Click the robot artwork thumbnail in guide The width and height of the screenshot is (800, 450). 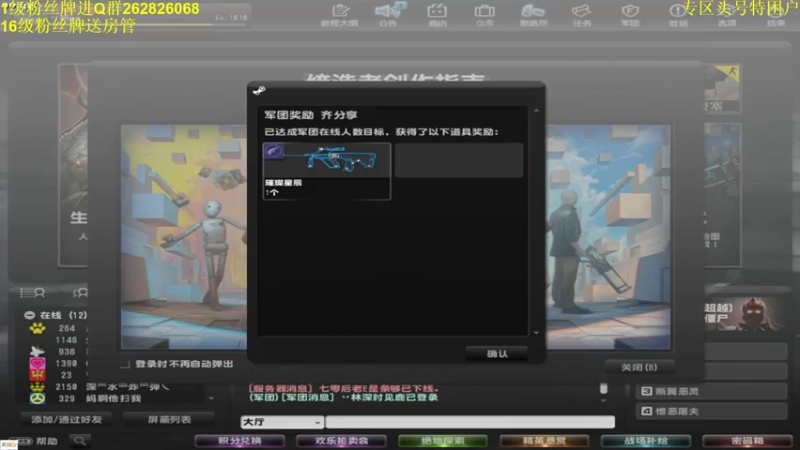click(184, 237)
